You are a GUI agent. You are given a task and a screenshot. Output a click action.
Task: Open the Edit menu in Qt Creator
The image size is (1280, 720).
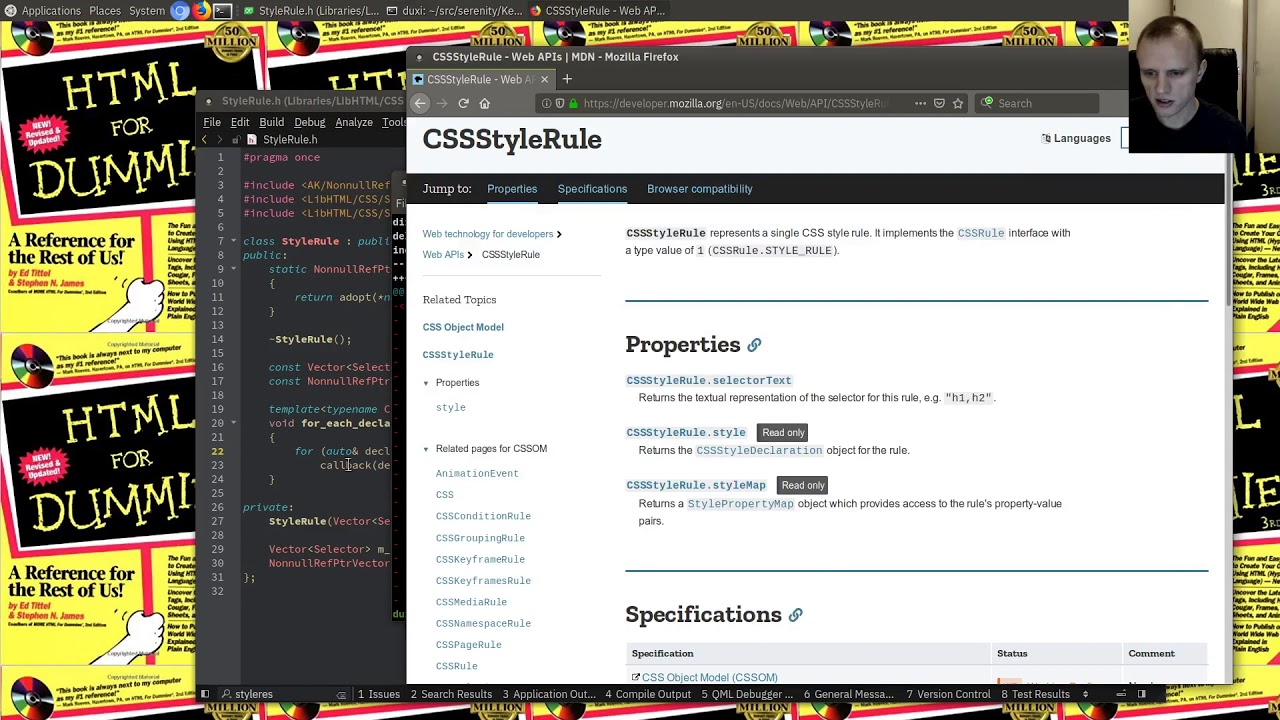(240, 122)
